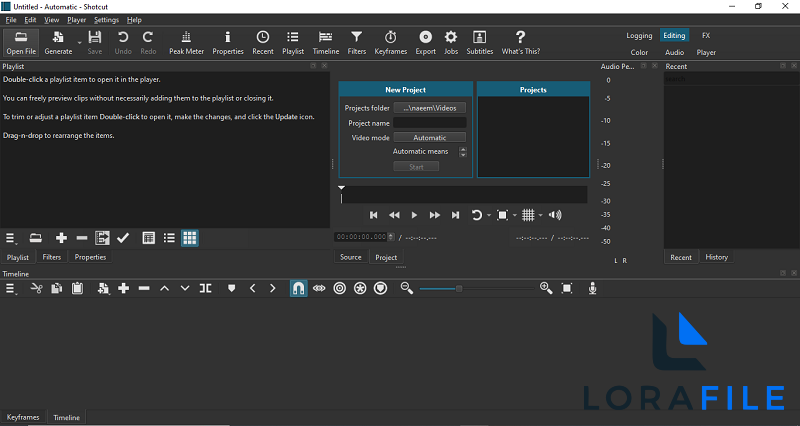This screenshot has width=800, height=426.
Task: Switch to the Logging layout
Action: (639, 36)
